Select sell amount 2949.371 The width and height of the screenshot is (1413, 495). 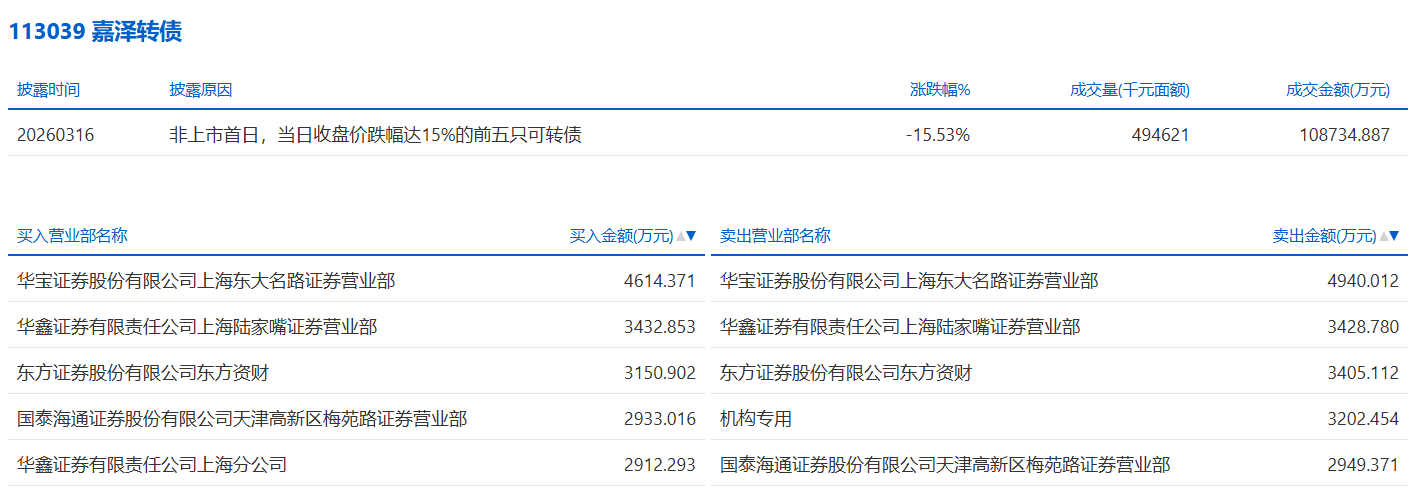click(x=1362, y=465)
